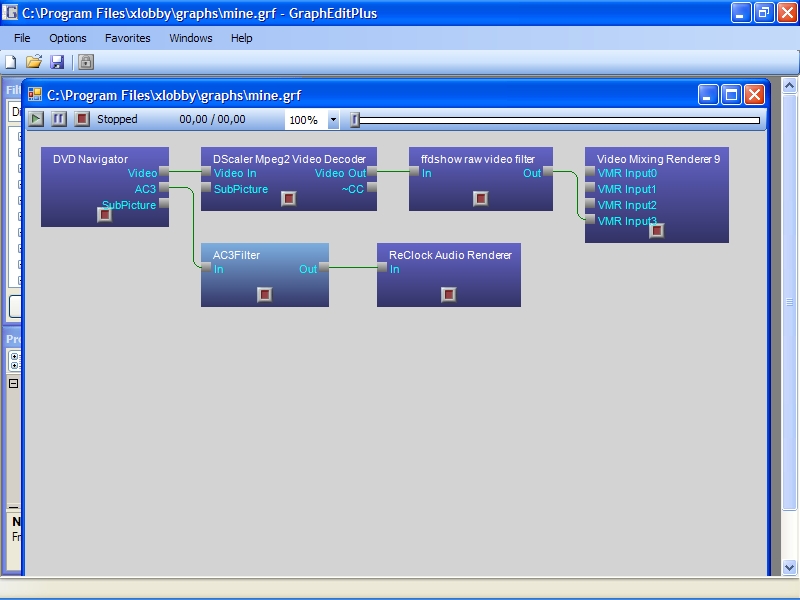
Task: Click DVD Navigator red state indicator
Action: click(105, 215)
